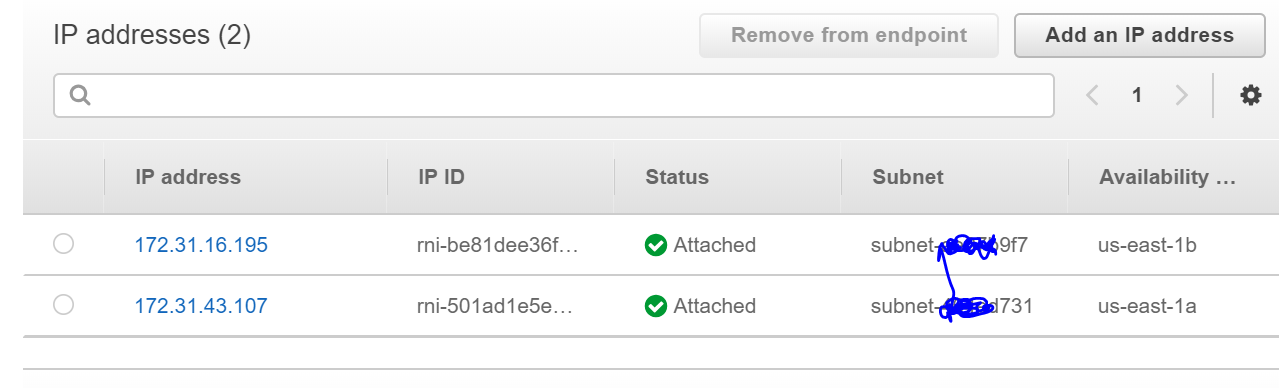Go to previous page arrow
1279x388 pixels.
(x=1092, y=95)
